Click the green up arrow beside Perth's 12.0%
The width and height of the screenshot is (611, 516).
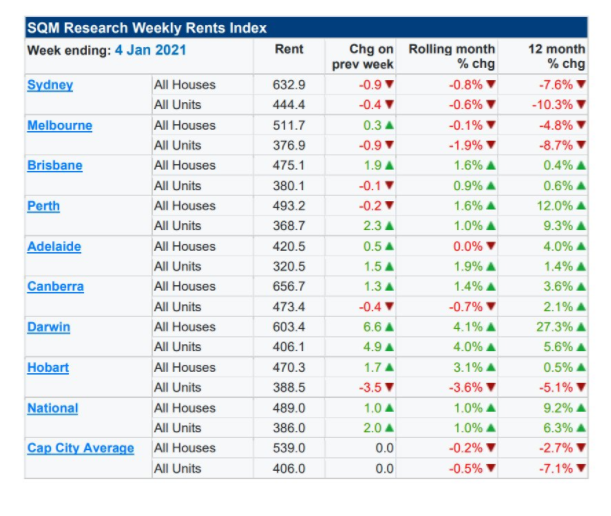(581, 205)
